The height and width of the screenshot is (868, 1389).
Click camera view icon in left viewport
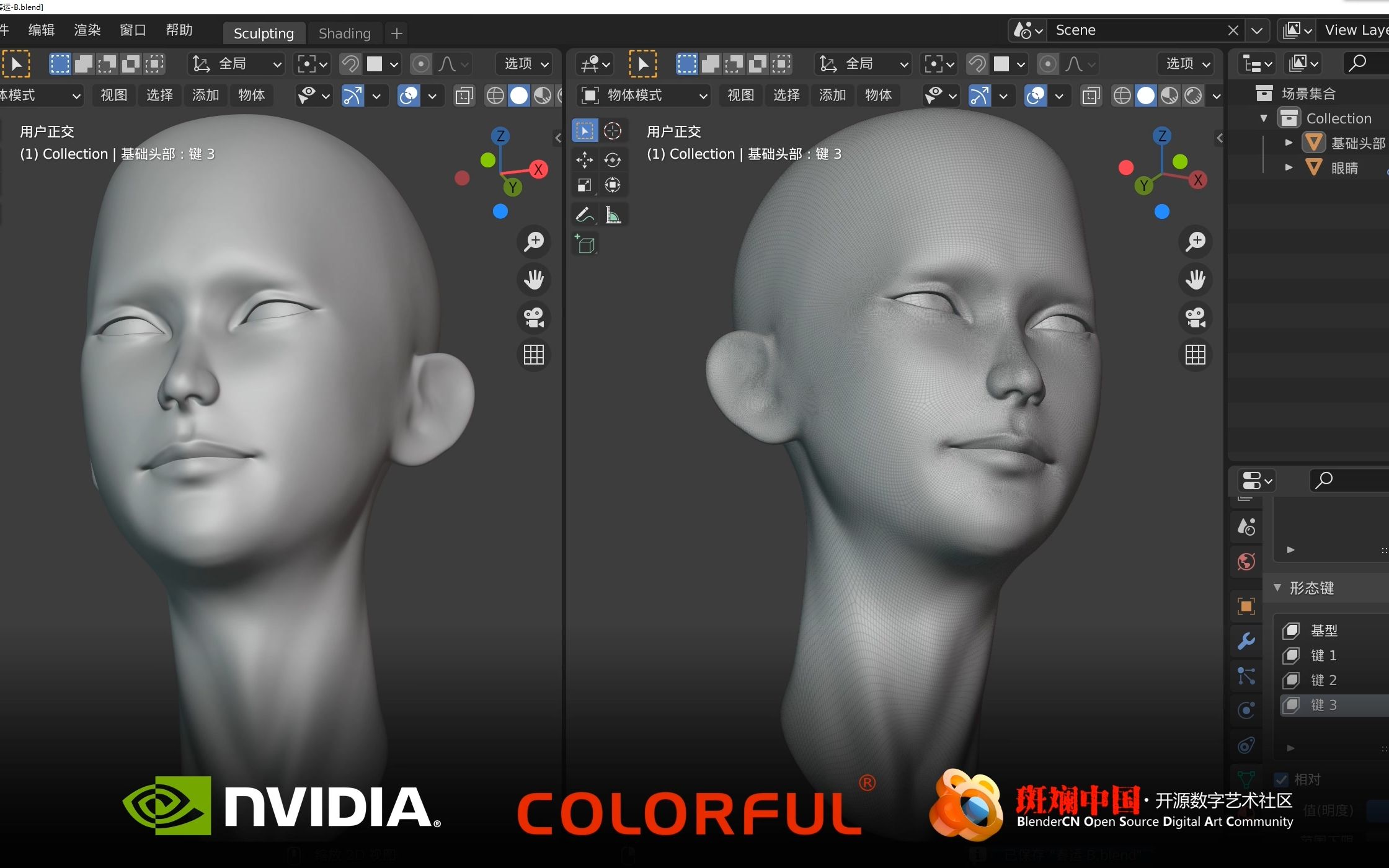pyautogui.click(x=534, y=317)
